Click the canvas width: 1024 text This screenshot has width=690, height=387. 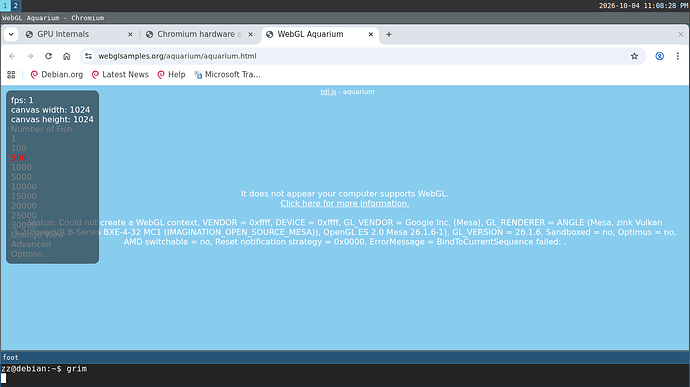(x=51, y=110)
